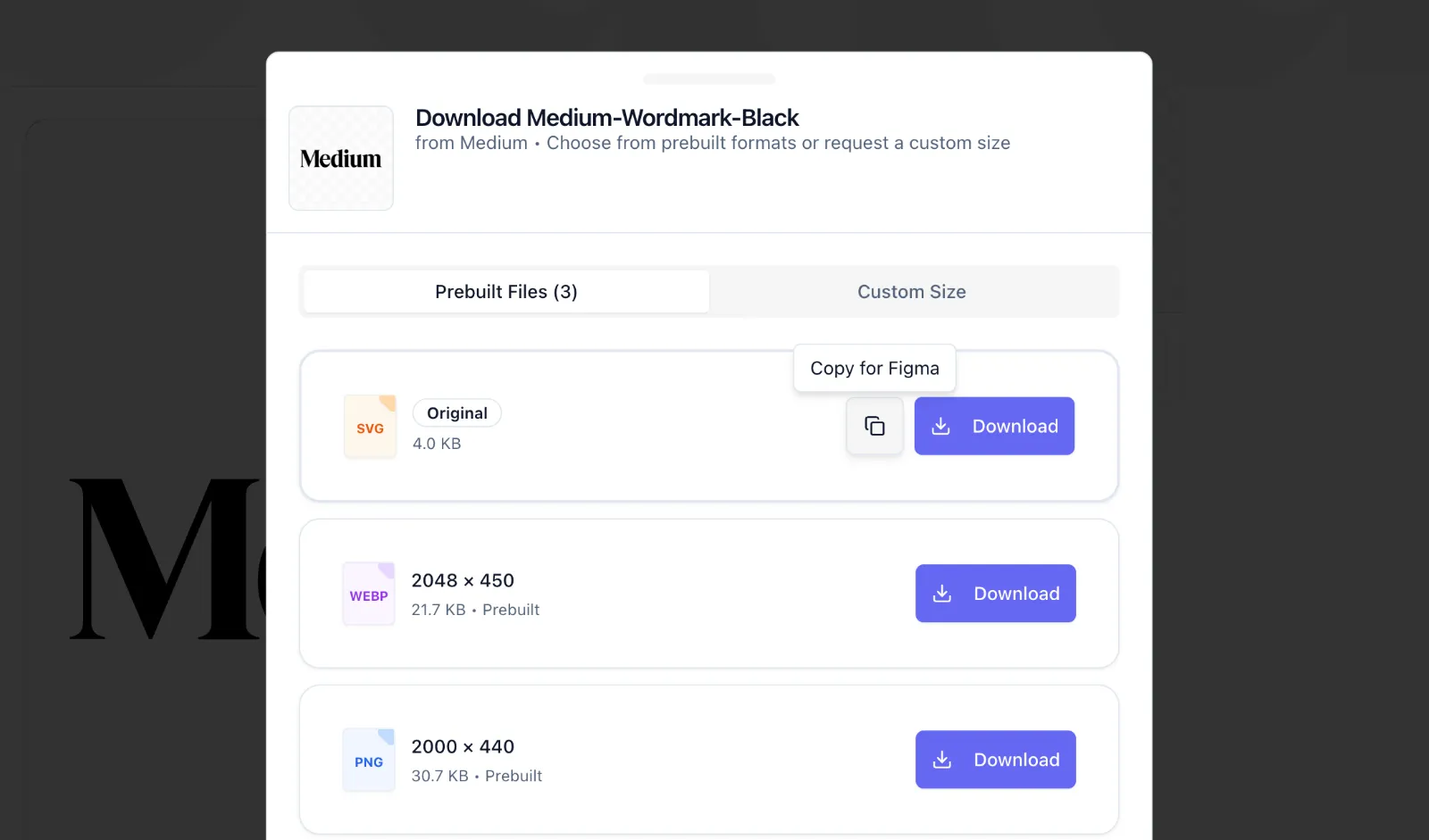The width and height of the screenshot is (1429, 840).
Task: Click the Download Medium-Wordmark-Black heading
Action: [607, 118]
